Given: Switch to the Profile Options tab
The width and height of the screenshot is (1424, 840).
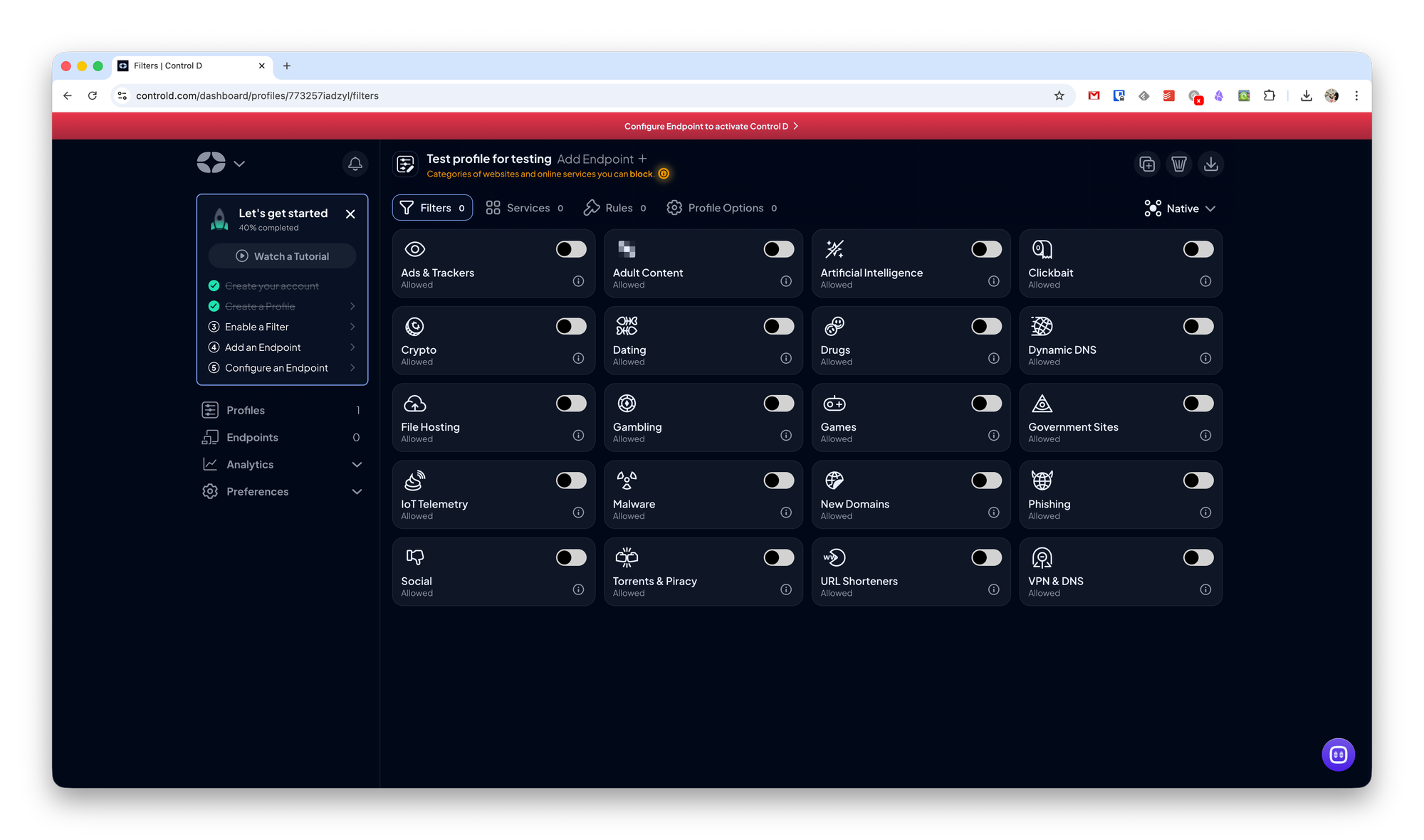Looking at the screenshot, I should pyautogui.click(x=722, y=208).
